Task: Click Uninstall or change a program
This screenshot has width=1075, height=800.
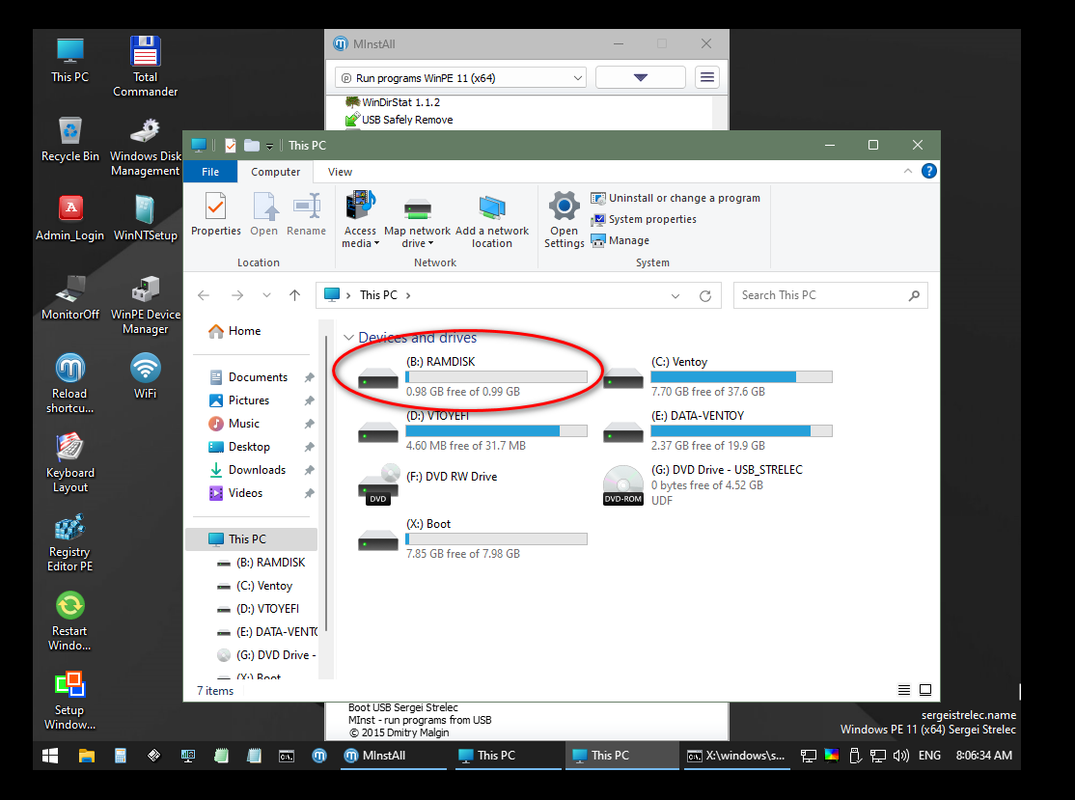Action: coord(676,198)
